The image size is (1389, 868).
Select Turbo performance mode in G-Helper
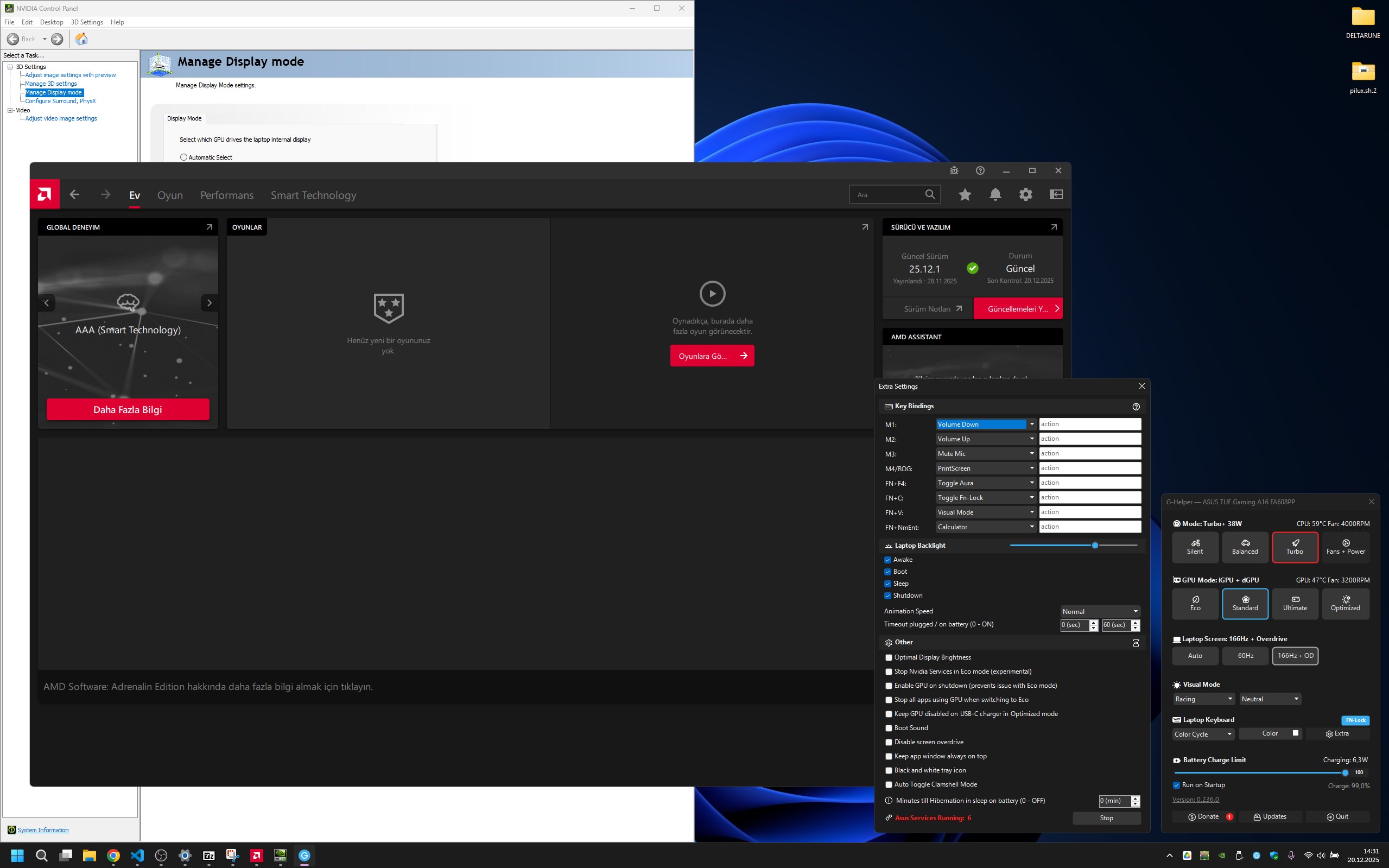point(1295,547)
